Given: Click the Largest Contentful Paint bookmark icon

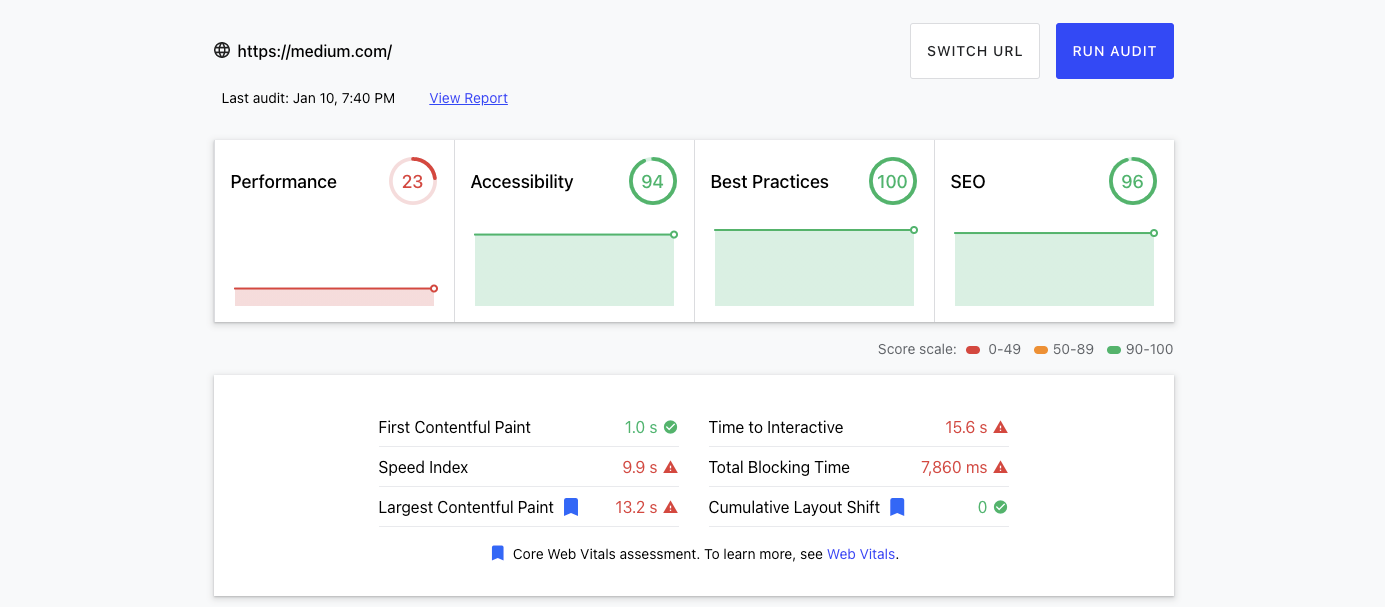Looking at the screenshot, I should 571,507.
